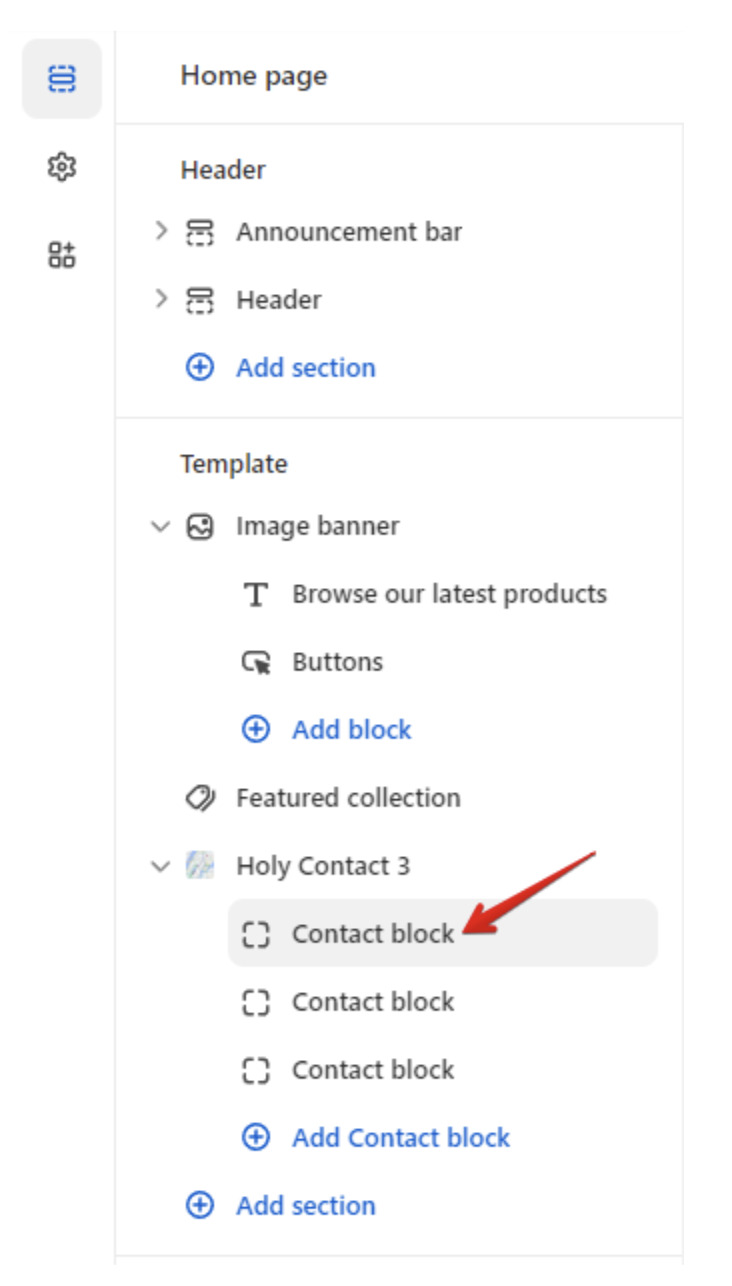Screen dimensions: 732x1286
Task: Open the App embeds icon
Action: pyautogui.click(x=62, y=255)
